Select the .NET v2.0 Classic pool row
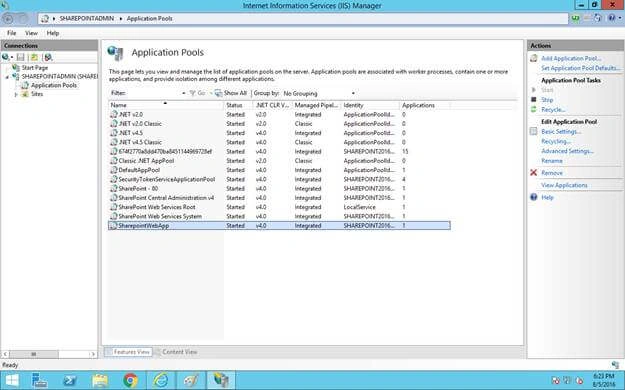 point(279,124)
